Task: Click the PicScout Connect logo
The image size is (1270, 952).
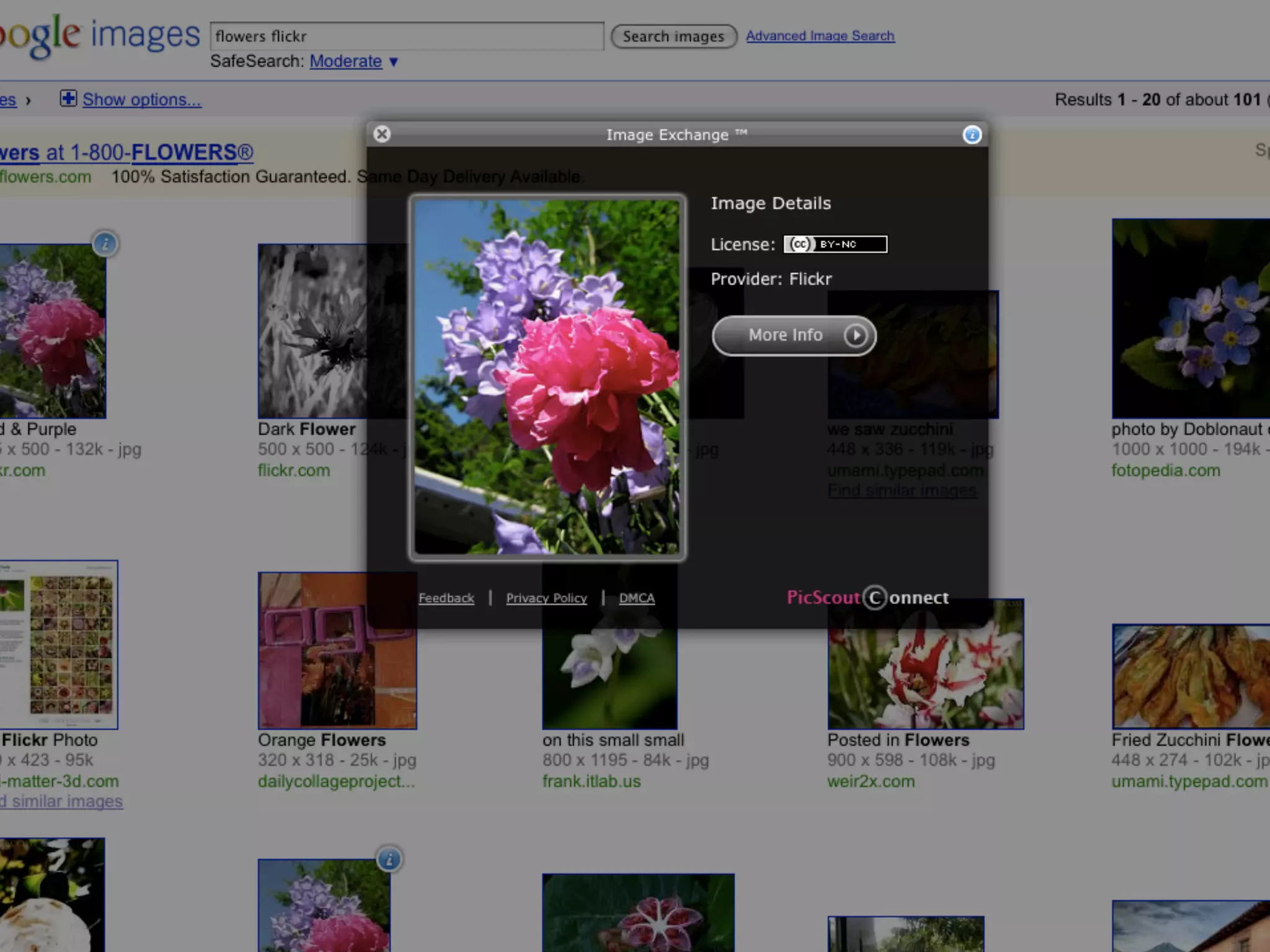Action: [867, 597]
